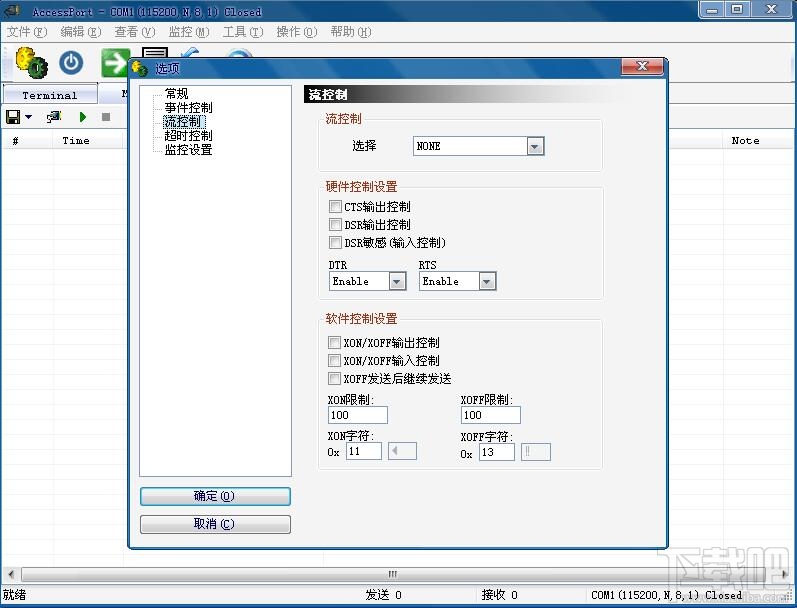Click the XON字符 hex input field
Viewport: 797px width, 608px height.
click(x=364, y=451)
